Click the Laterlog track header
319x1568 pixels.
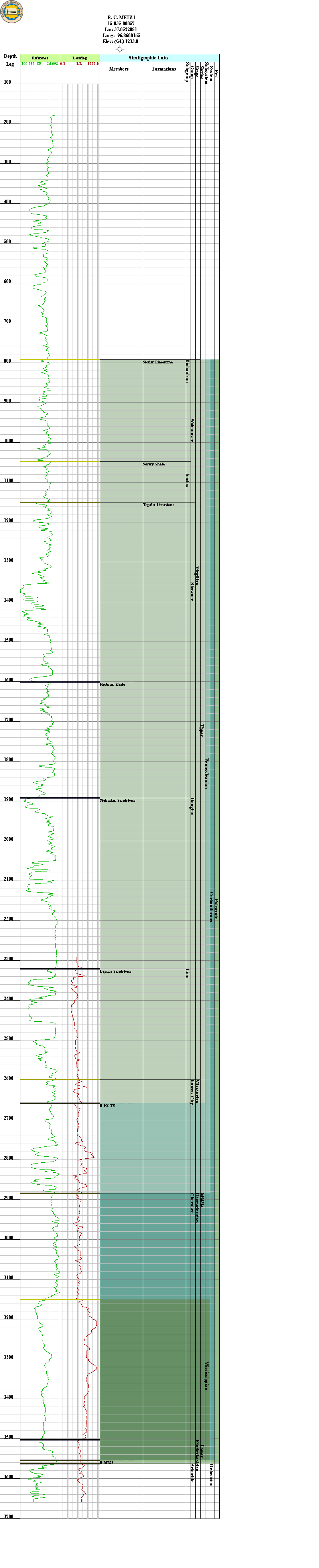coord(80,58)
